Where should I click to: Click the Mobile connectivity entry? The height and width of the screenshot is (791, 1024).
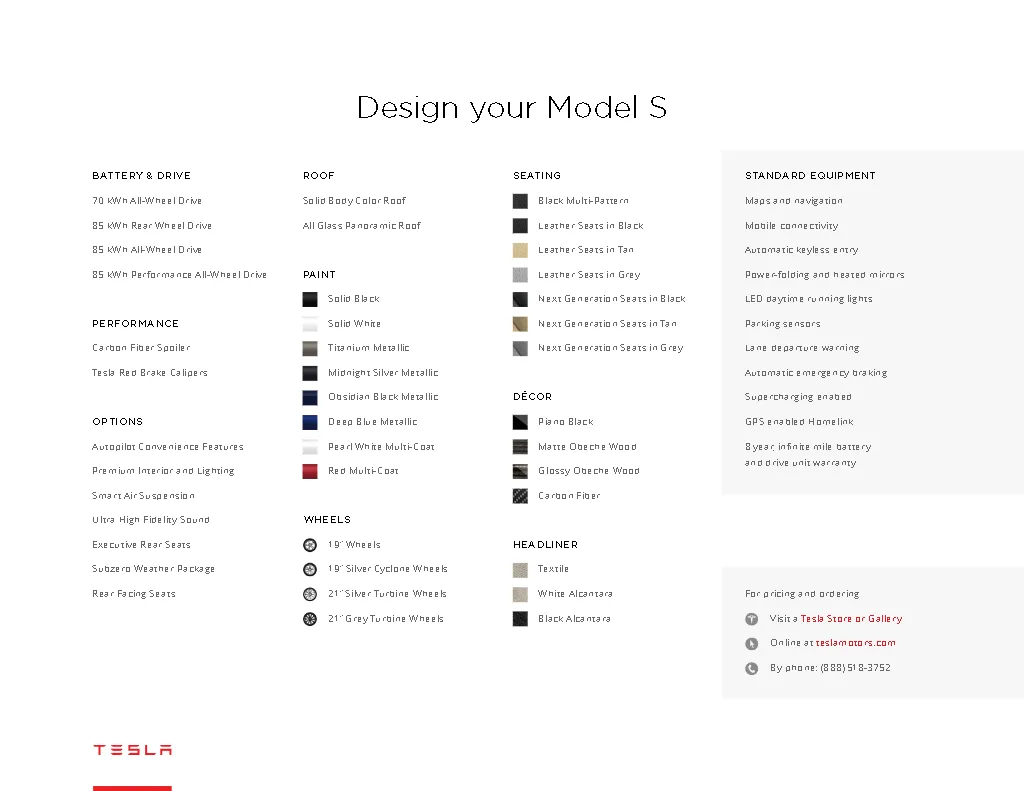click(x=792, y=225)
